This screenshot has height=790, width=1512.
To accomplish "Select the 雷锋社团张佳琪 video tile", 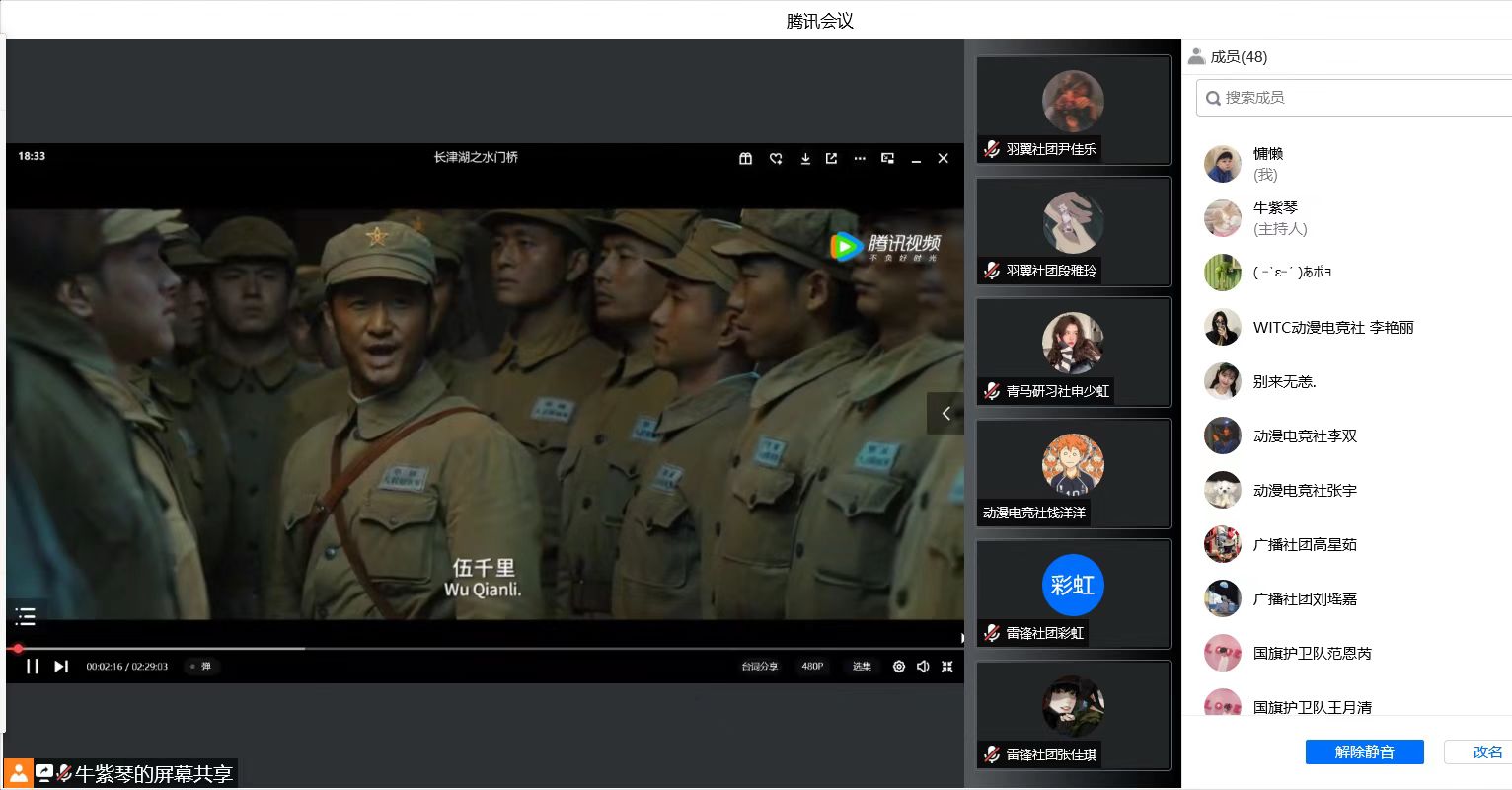I will point(1073,715).
